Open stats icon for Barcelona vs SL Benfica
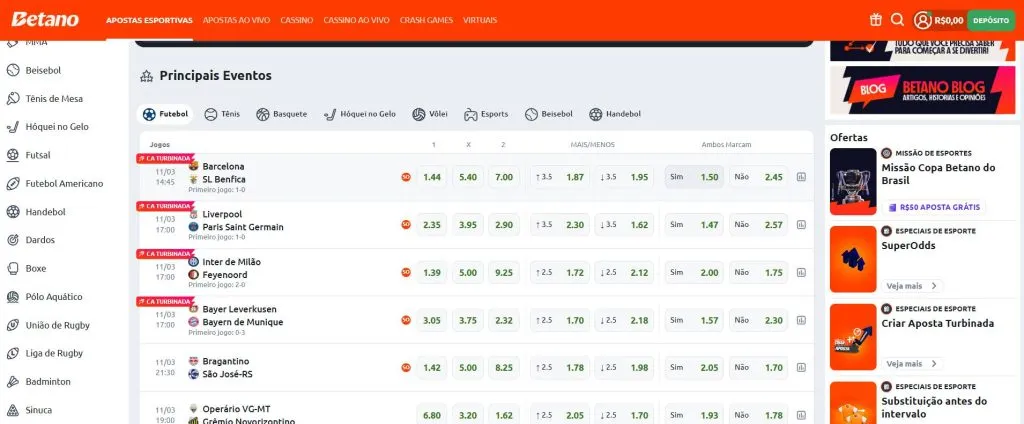 [x=801, y=177]
